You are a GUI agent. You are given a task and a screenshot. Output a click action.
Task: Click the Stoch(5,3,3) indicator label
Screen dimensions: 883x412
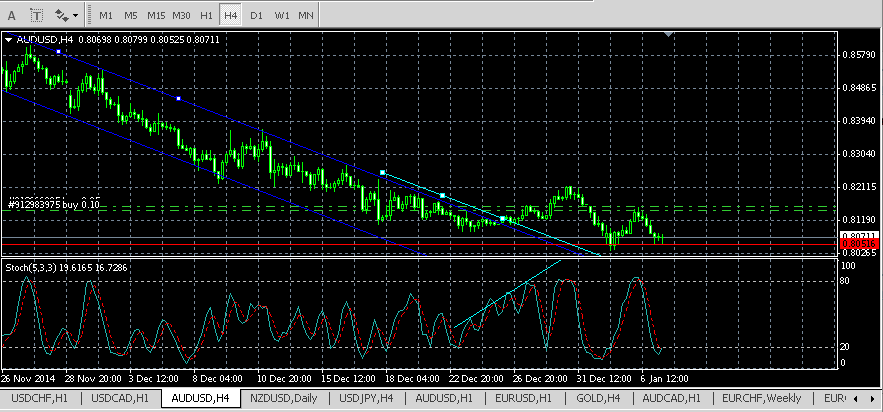(x=66, y=268)
